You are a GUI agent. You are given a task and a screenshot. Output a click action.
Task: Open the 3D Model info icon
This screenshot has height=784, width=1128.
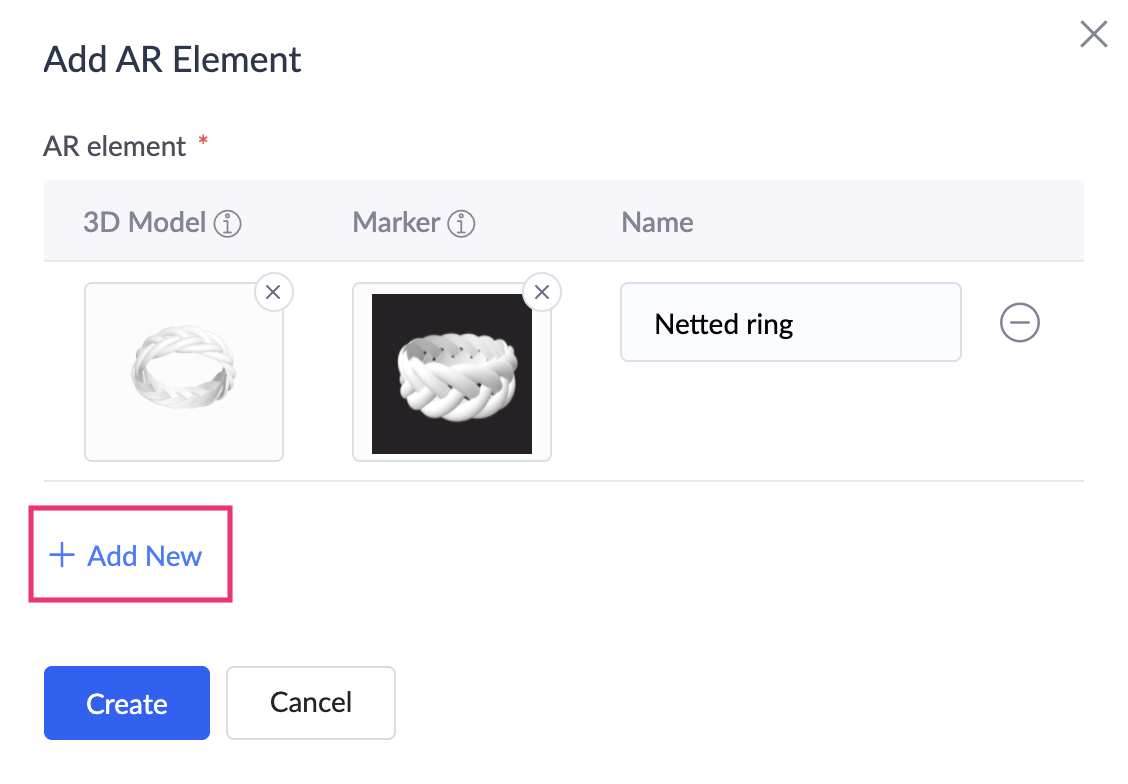coord(227,224)
